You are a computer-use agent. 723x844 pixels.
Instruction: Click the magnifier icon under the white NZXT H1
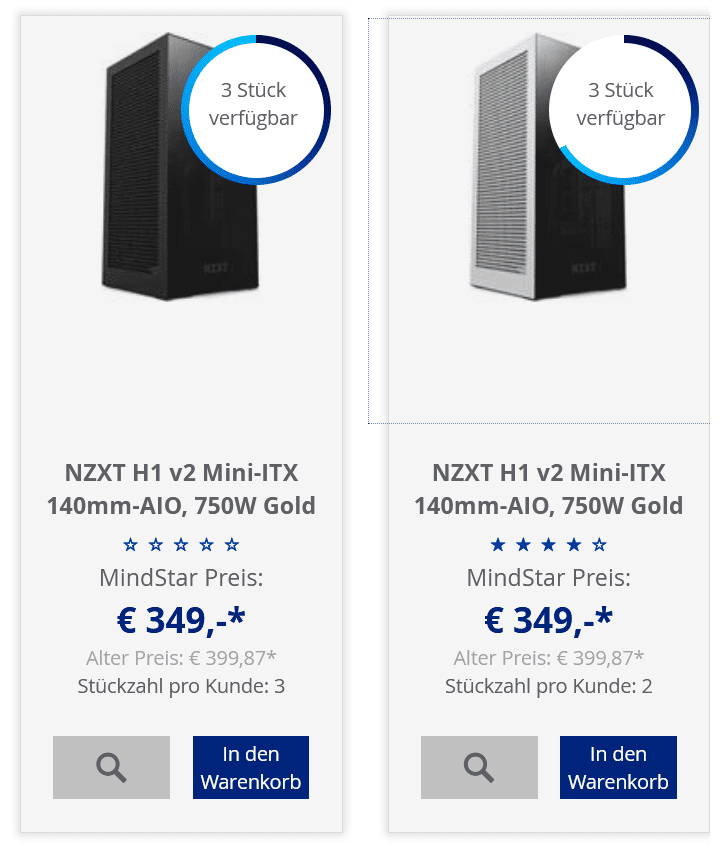(479, 767)
